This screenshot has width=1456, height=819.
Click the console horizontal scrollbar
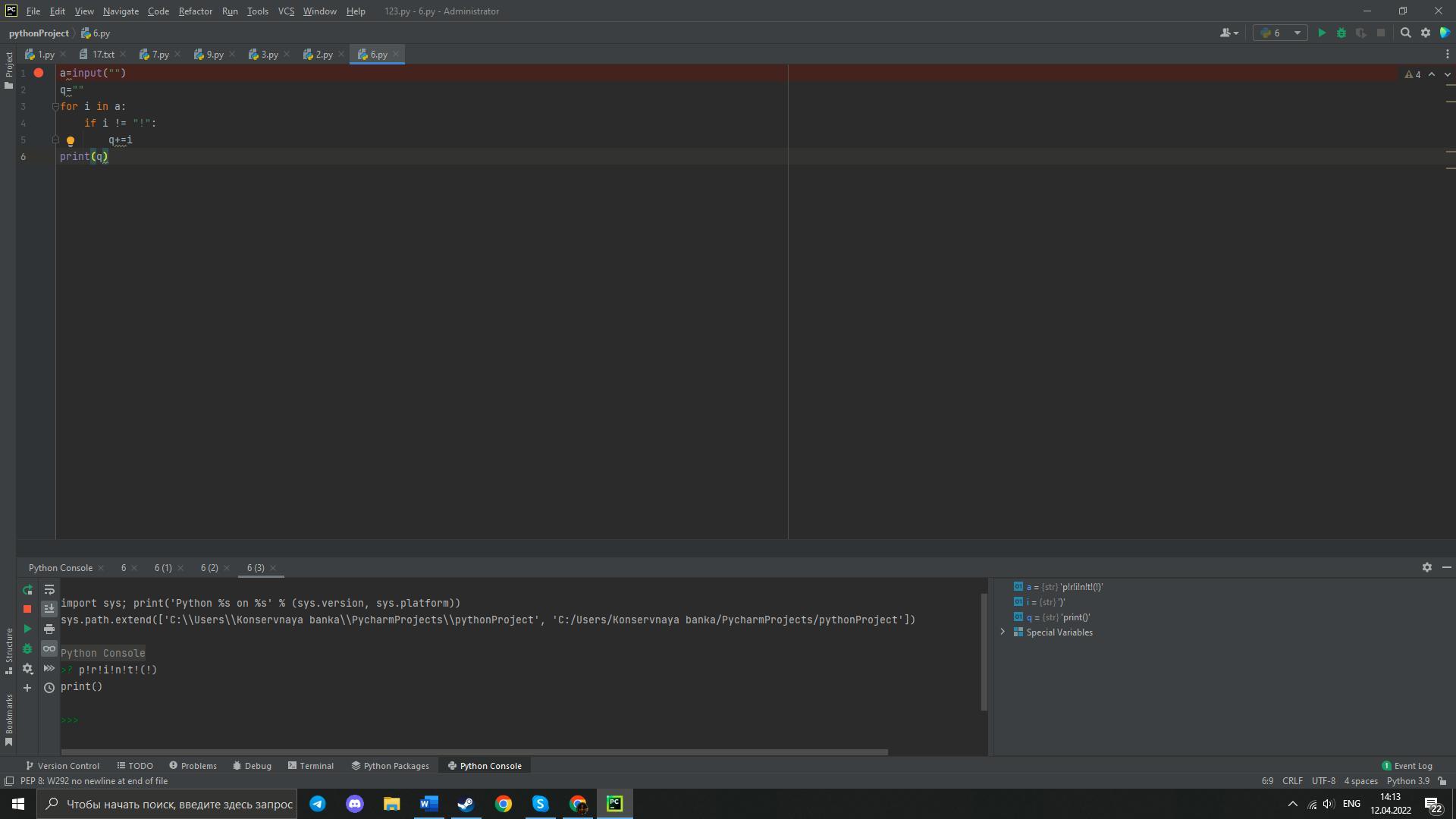(x=474, y=752)
